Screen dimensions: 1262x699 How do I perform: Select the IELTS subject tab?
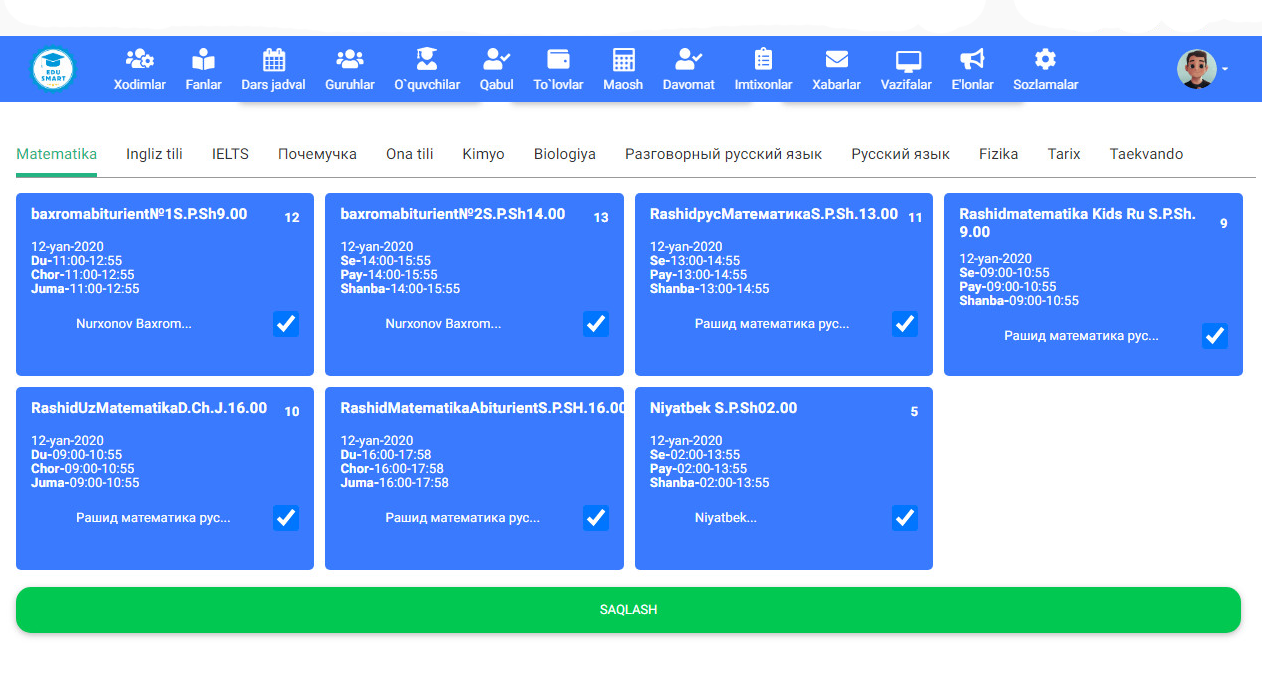[x=230, y=154]
